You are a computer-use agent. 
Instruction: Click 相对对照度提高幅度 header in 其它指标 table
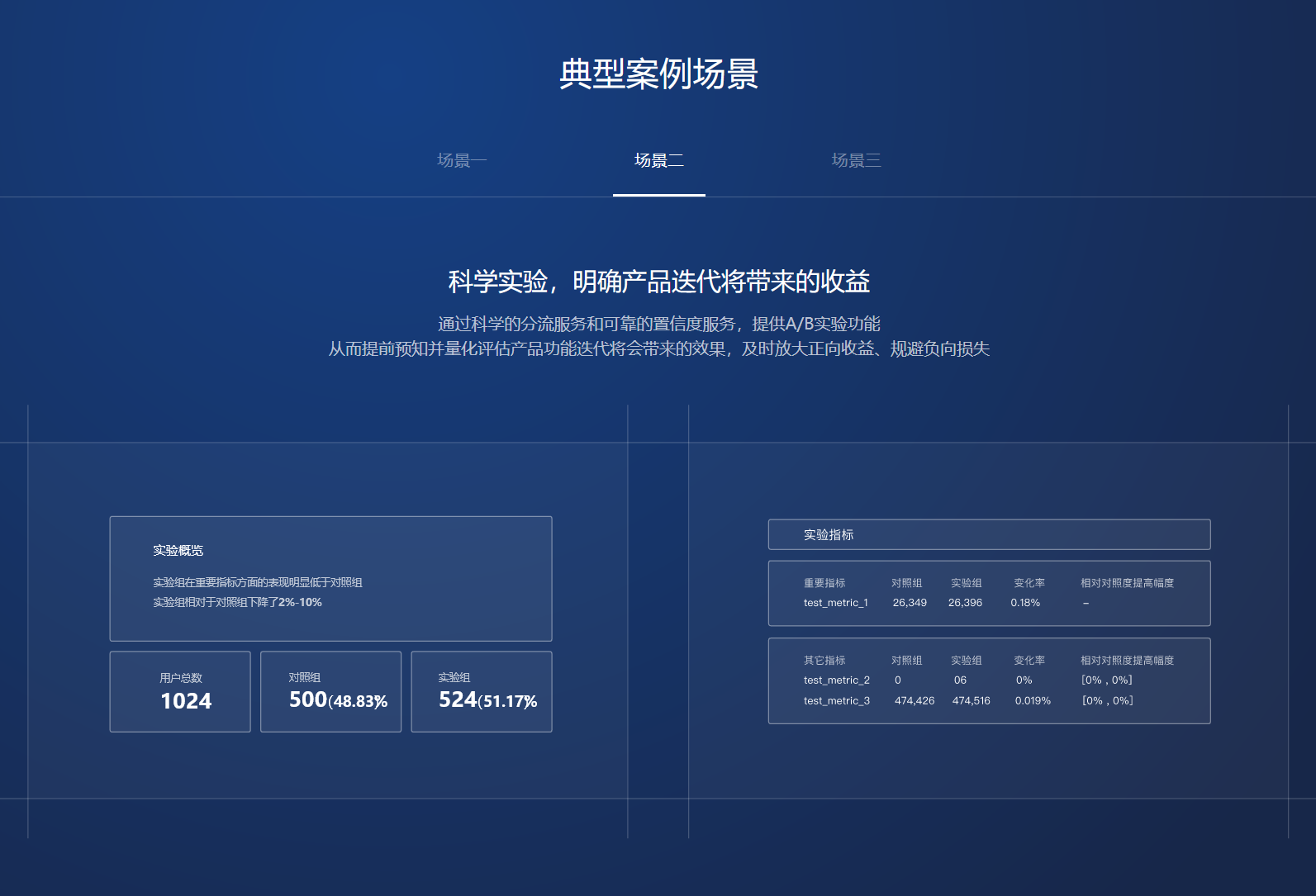pos(1127,661)
